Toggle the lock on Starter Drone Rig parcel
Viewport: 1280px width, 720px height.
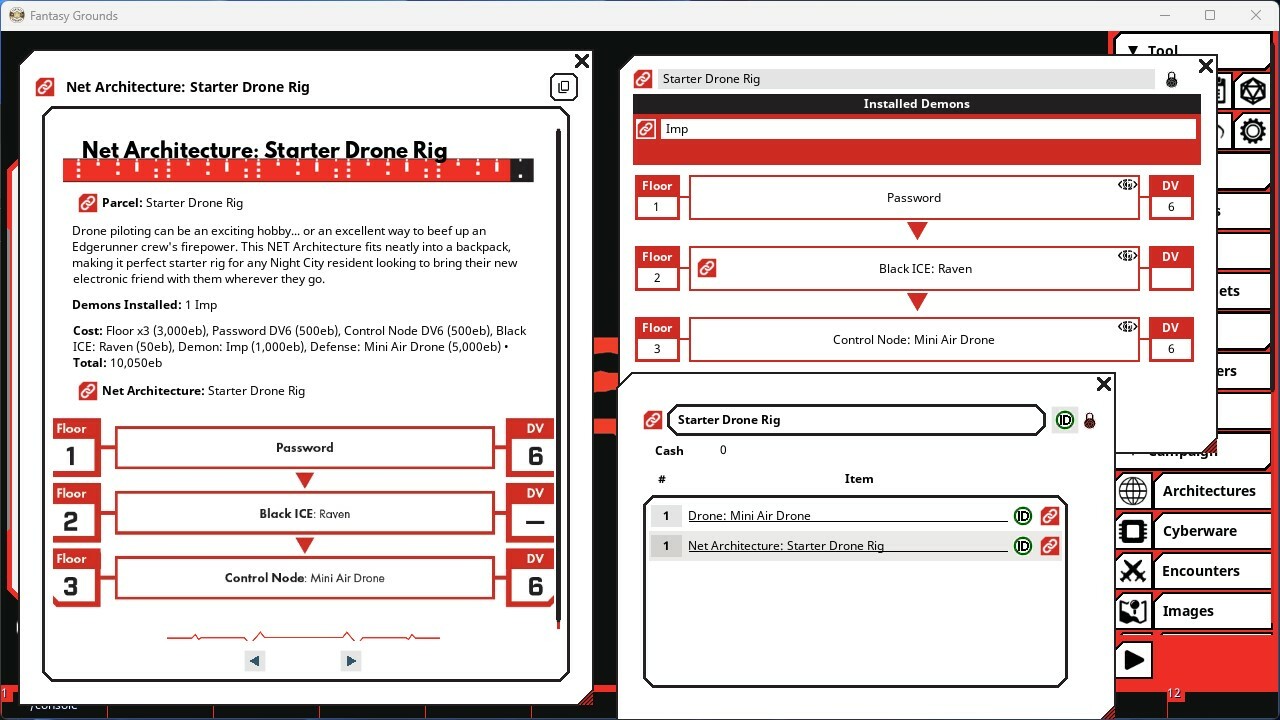pos(1090,421)
